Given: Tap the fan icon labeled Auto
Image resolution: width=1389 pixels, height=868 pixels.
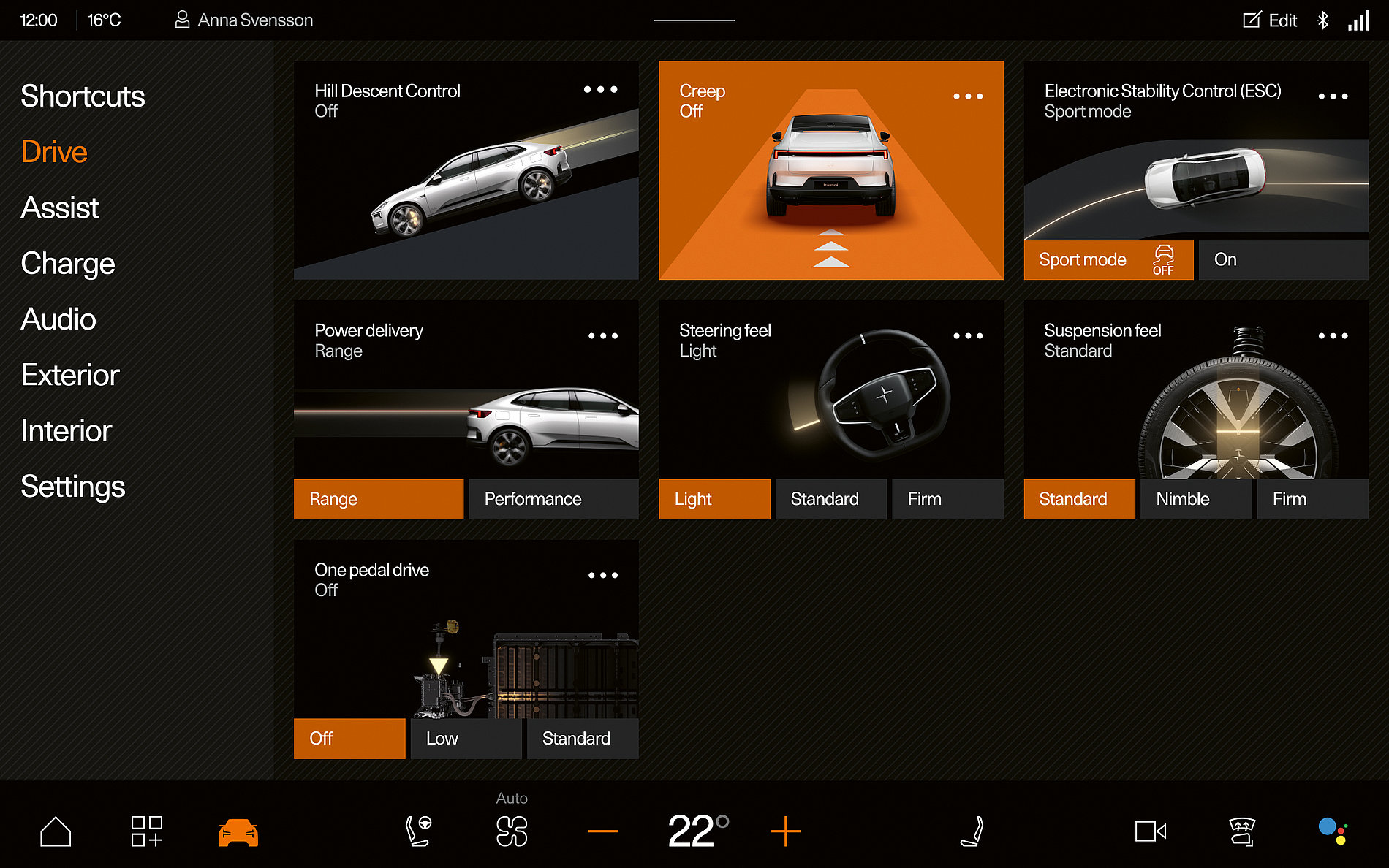Looking at the screenshot, I should click(x=512, y=831).
